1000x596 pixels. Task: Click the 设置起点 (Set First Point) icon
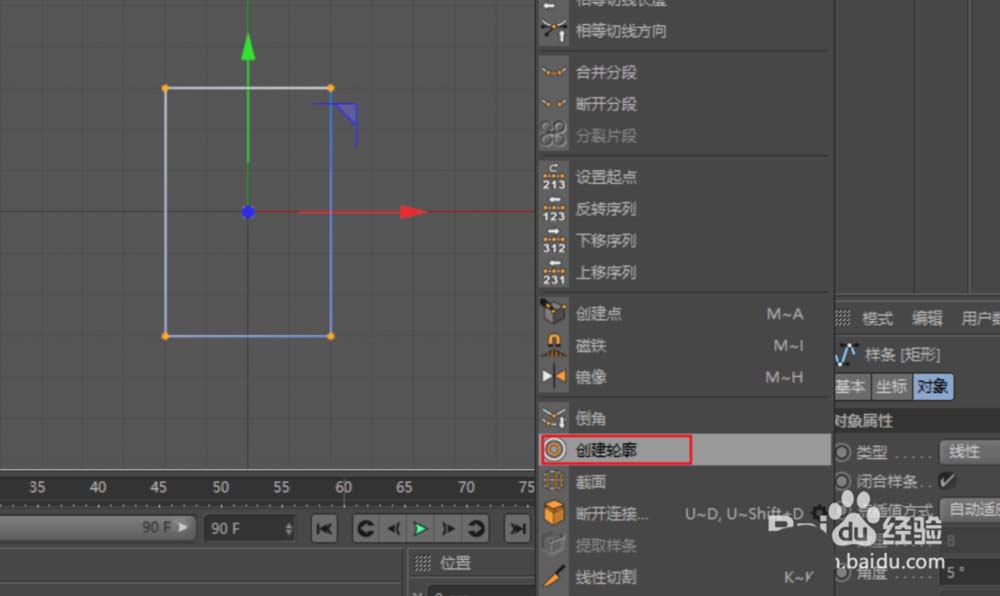(x=554, y=177)
